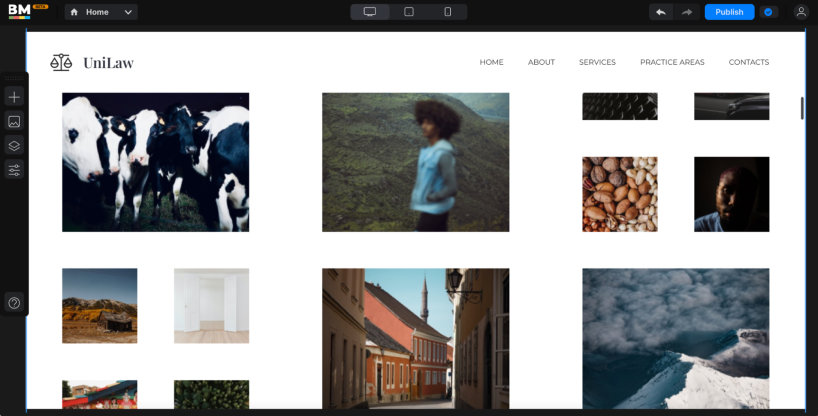818x416 pixels.
Task: Go to HOME navigation item
Action: pos(491,62)
